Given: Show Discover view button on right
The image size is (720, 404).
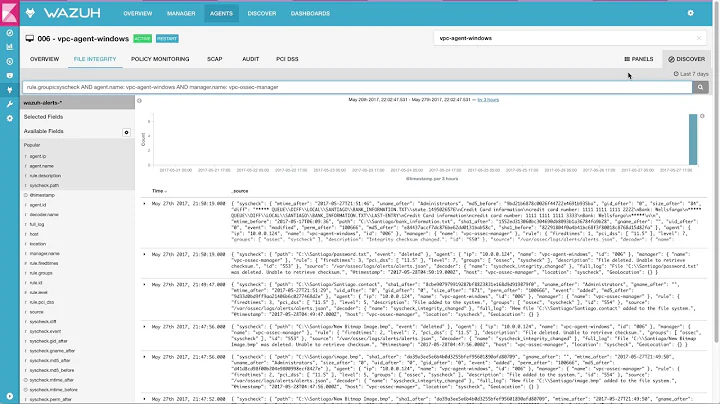Looking at the screenshot, I should 686,59.
